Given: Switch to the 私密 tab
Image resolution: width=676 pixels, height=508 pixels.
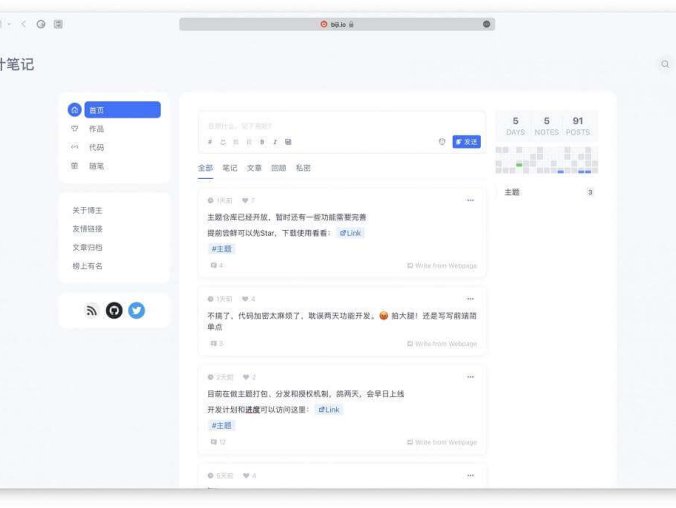Looking at the screenshot, I should (x=303, y=168).
